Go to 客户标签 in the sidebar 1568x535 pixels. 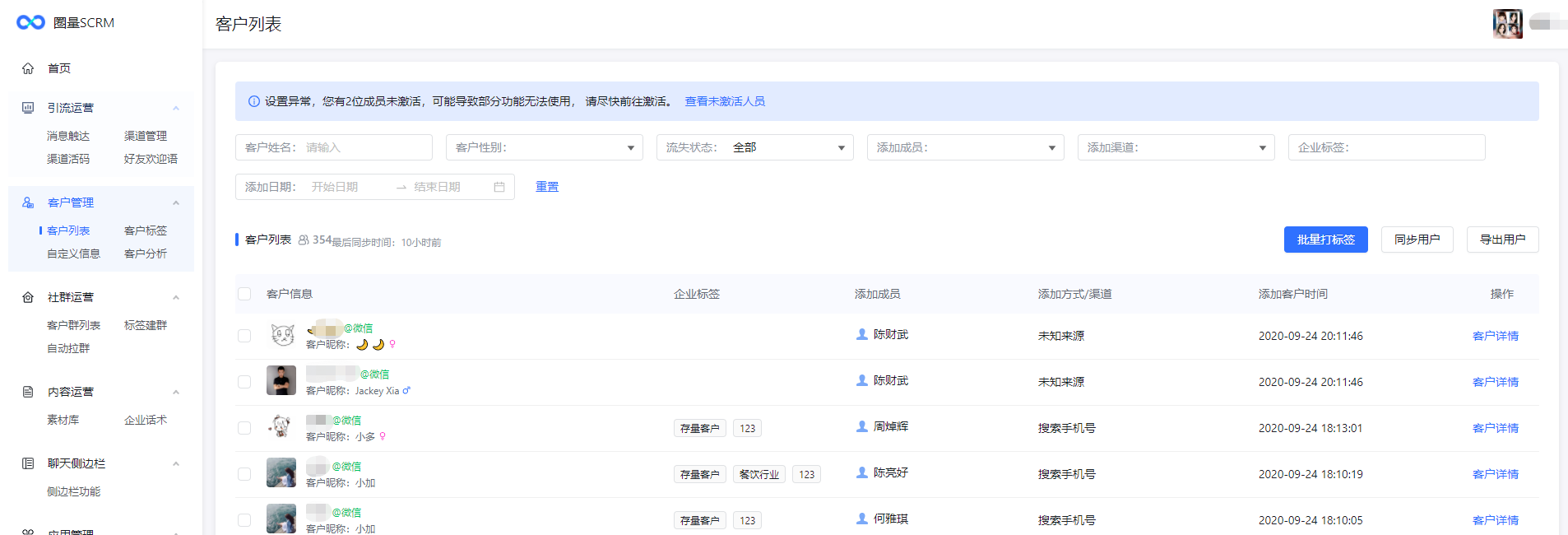pyautogui.click(x=146, y=230)
